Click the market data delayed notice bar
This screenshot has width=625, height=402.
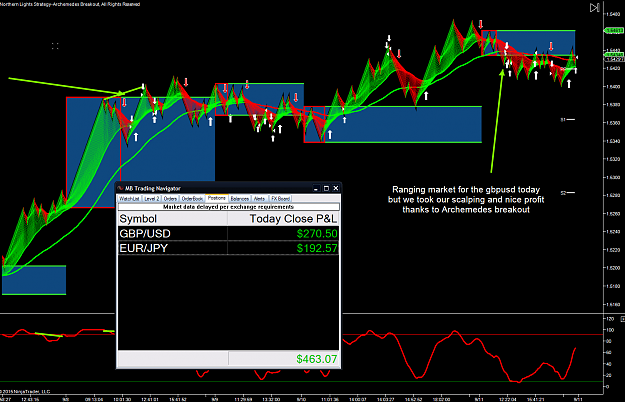[x=229, y=207]
